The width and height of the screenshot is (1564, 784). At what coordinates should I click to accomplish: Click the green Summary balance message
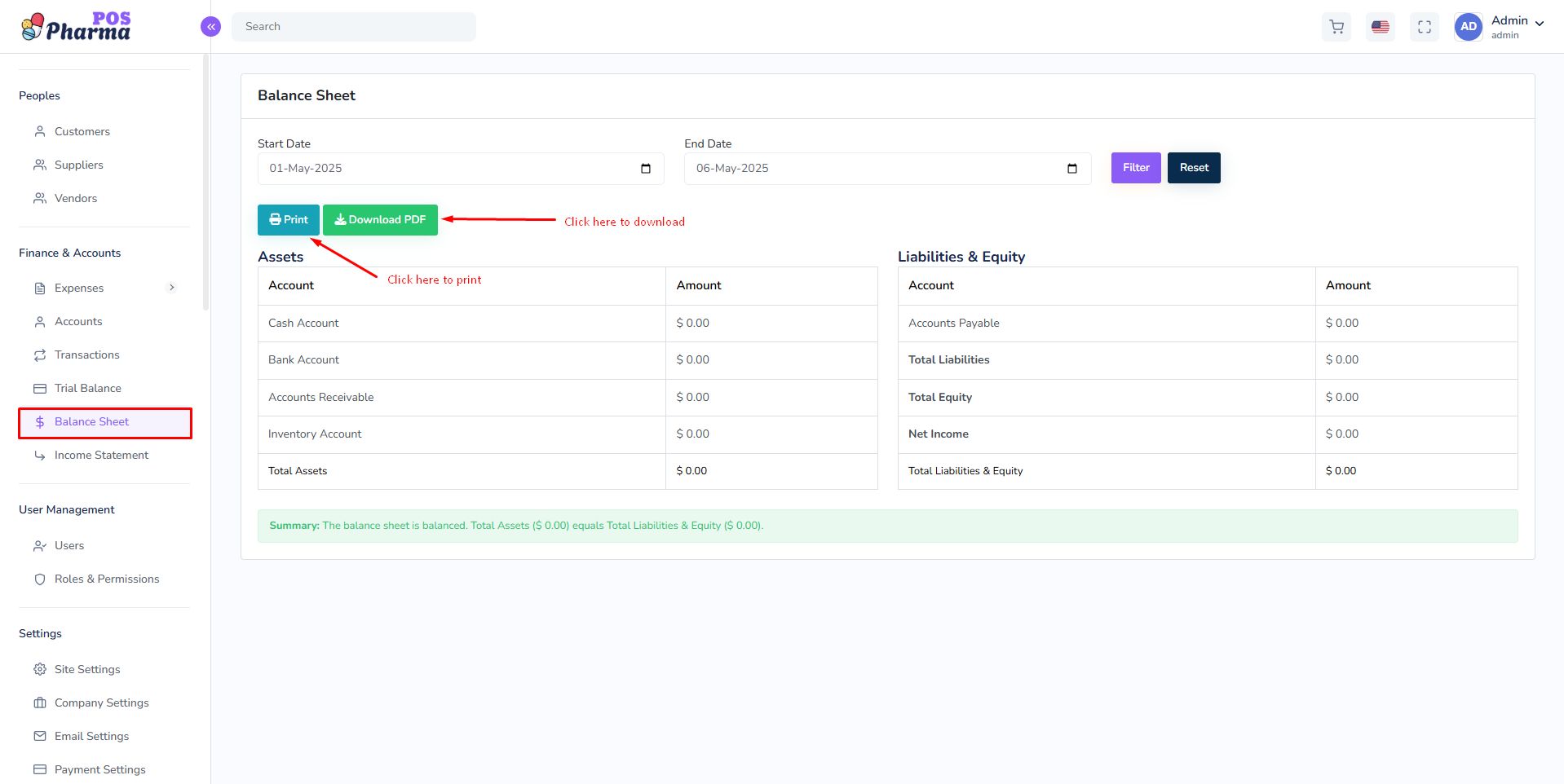tap(887, 526)
